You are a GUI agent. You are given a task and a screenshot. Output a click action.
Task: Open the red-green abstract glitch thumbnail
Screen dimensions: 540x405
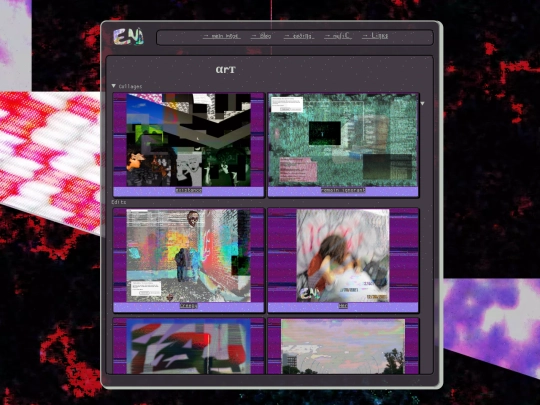click(x=189, y=346)
